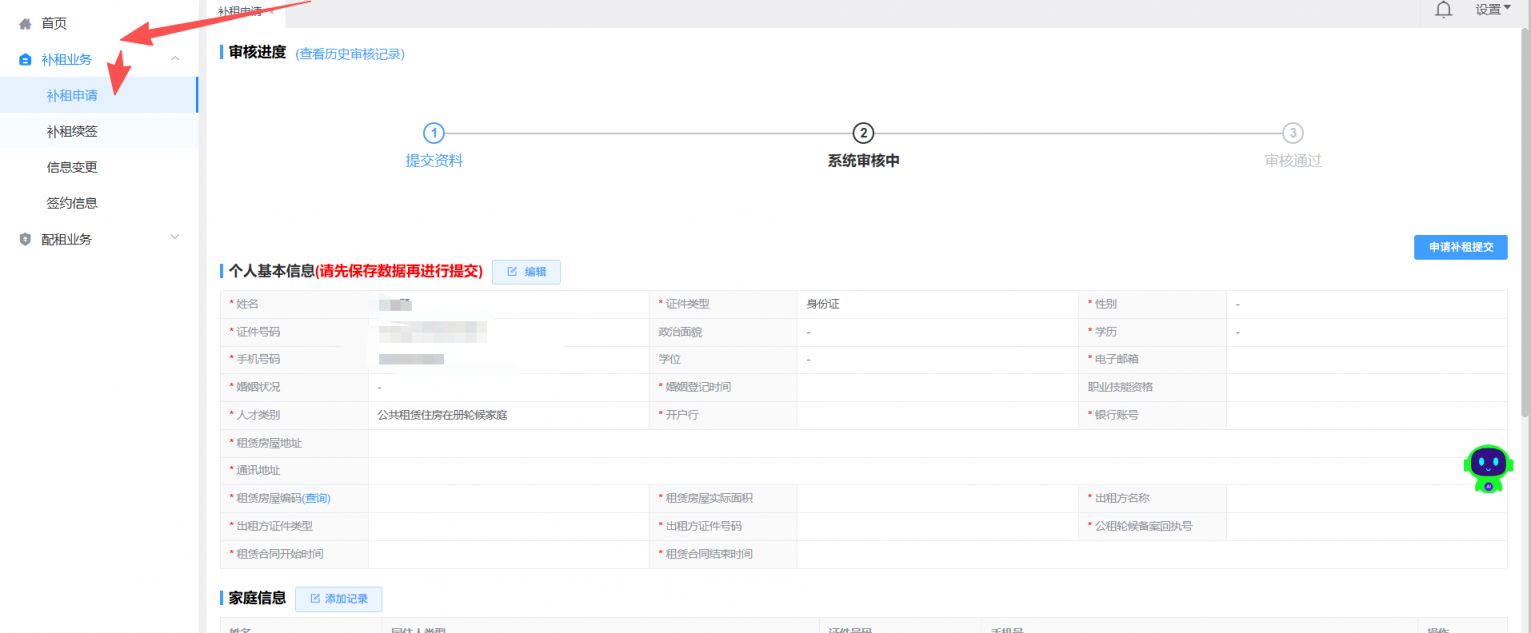This screenshot has height=633, width=1531.
Task: Open 查看历史审核记录 link
Action: pos(350,54)
